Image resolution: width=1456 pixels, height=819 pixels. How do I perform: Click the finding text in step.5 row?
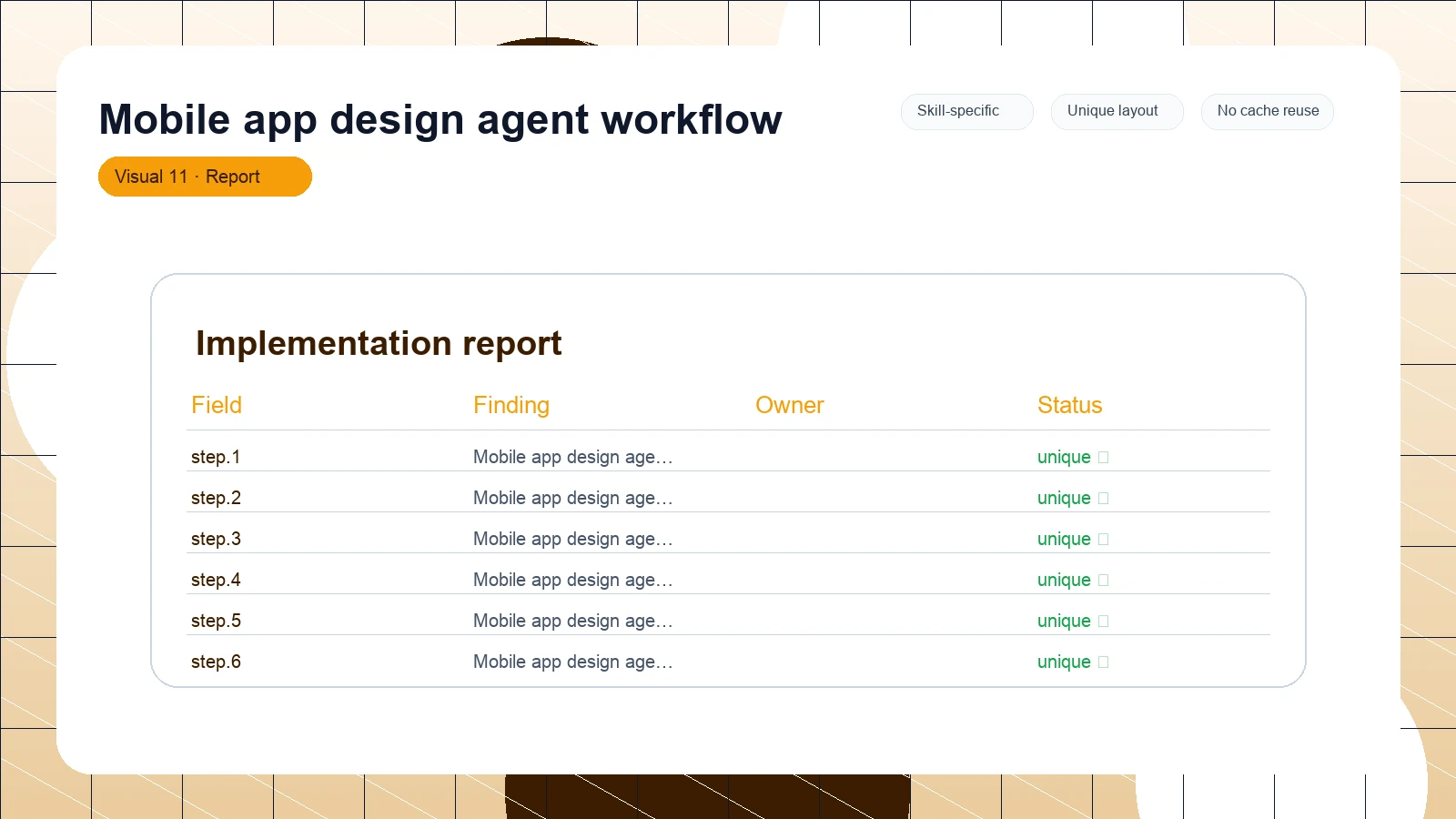click(x=573, y=621)
